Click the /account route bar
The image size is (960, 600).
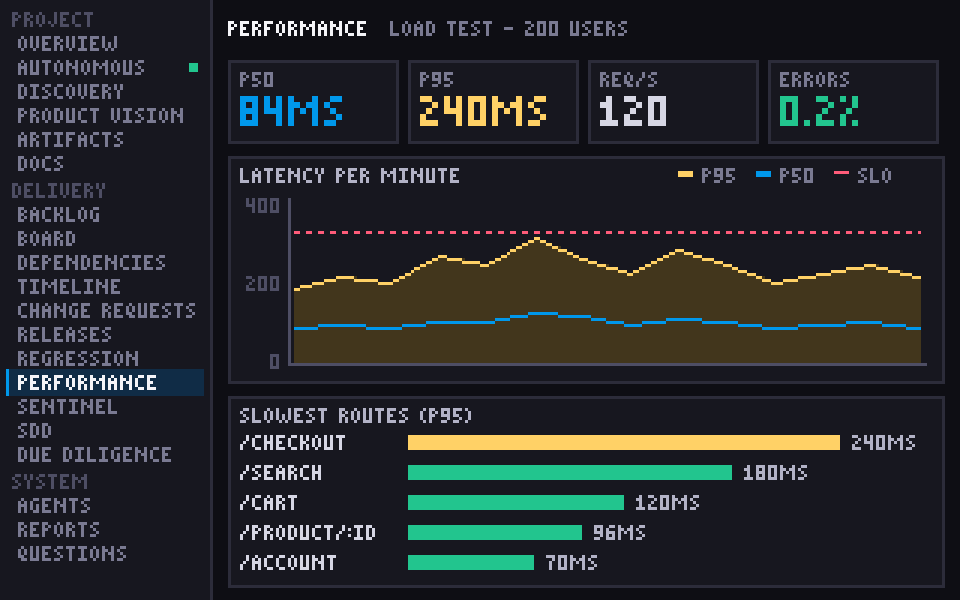(471, 563)
